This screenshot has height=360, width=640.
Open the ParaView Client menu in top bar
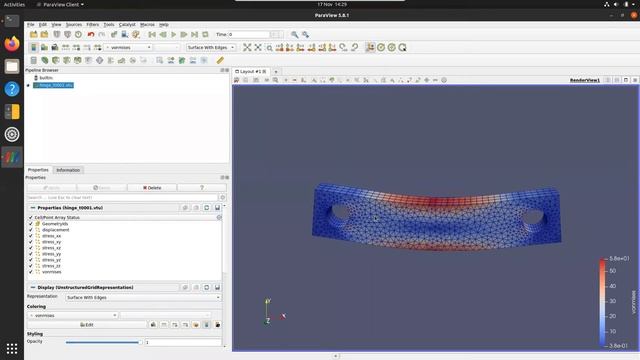[x=60, y=4]
